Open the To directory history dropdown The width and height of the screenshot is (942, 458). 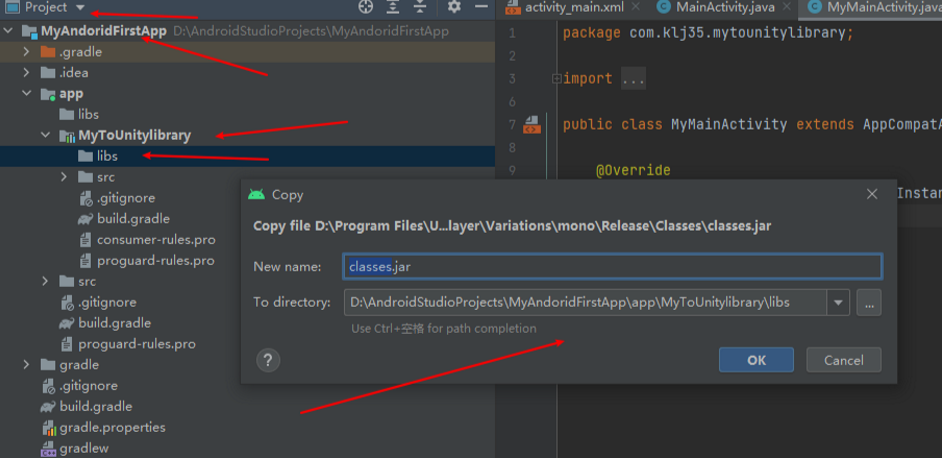pyautogui.click(x=838, y=303)
